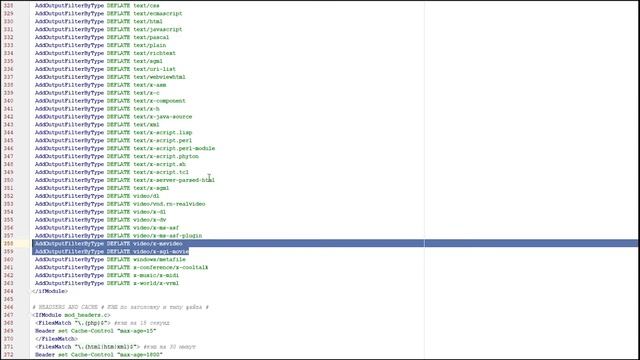Click the 'text/x-server-parsed-html' line
Image resolution: width=640 pixels, height=360 pixels.
(x=125, y=180)
